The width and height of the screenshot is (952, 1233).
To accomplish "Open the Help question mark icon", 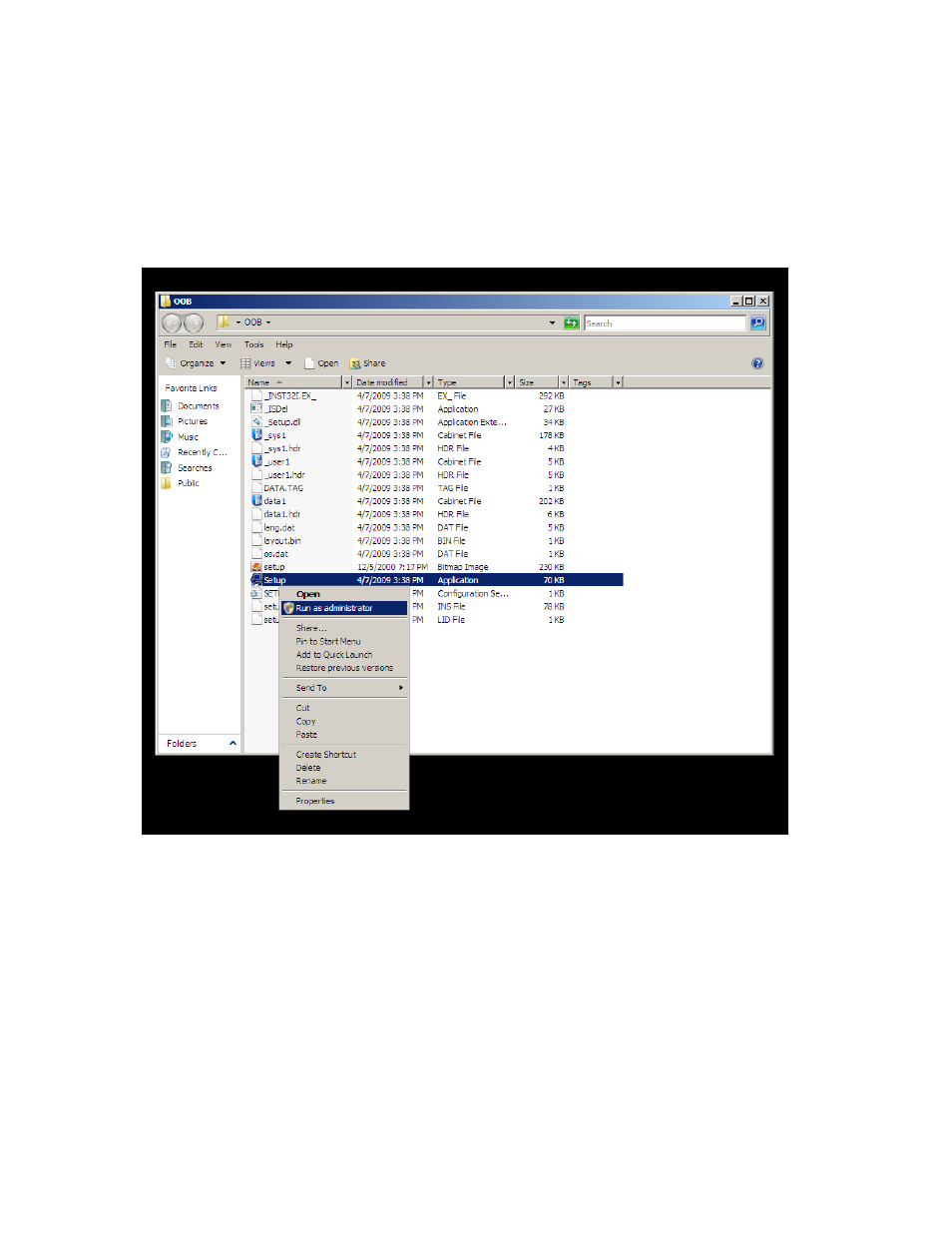I will click(x=757, y=363).
